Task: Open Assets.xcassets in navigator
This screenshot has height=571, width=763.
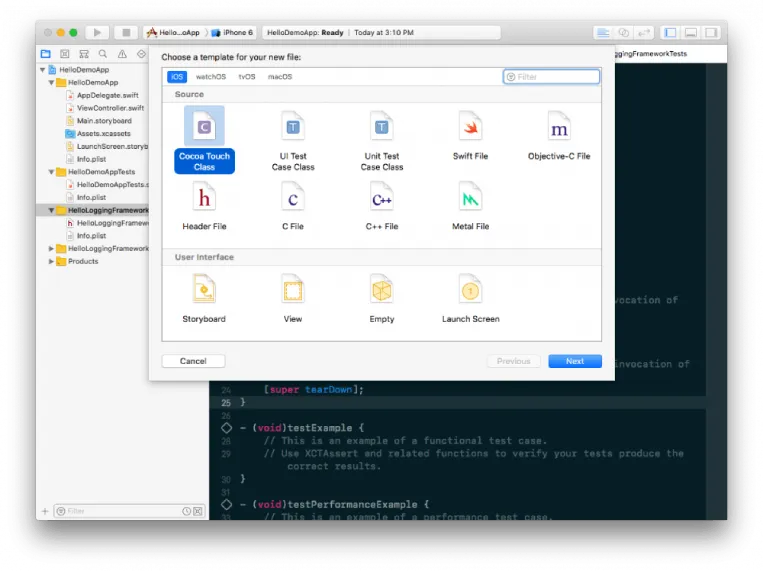Action: (x=104, y=133)
